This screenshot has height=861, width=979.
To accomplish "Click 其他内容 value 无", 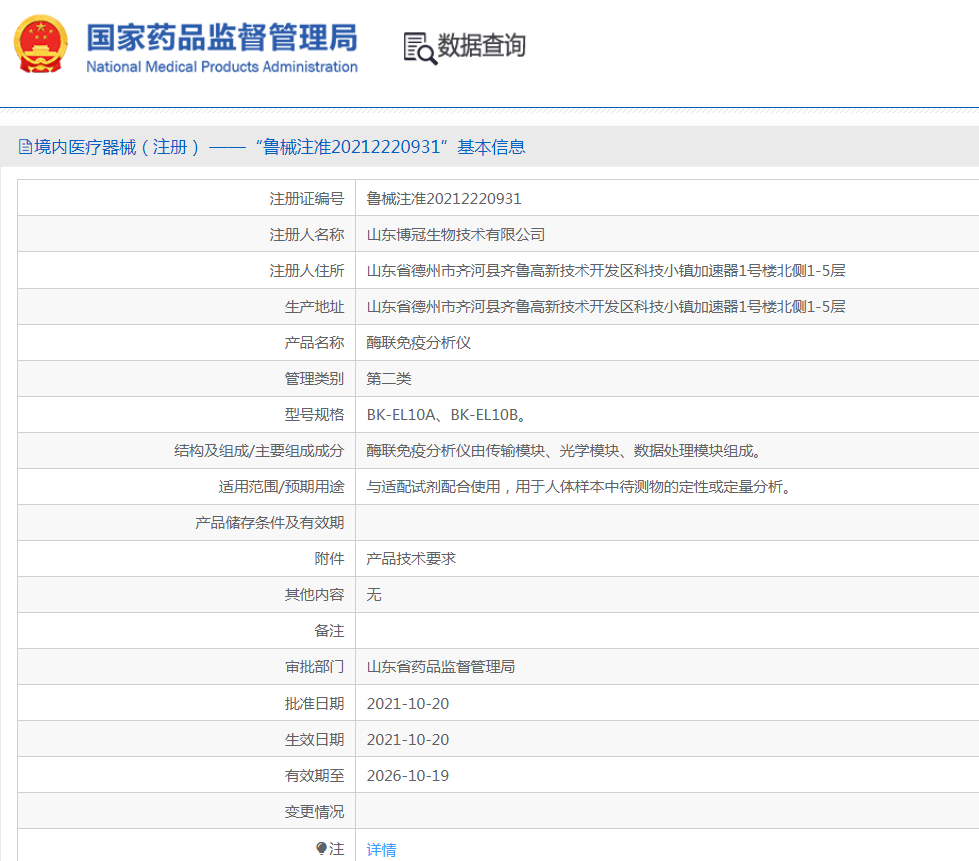I will pyautogui.click(x=373, y=594).
